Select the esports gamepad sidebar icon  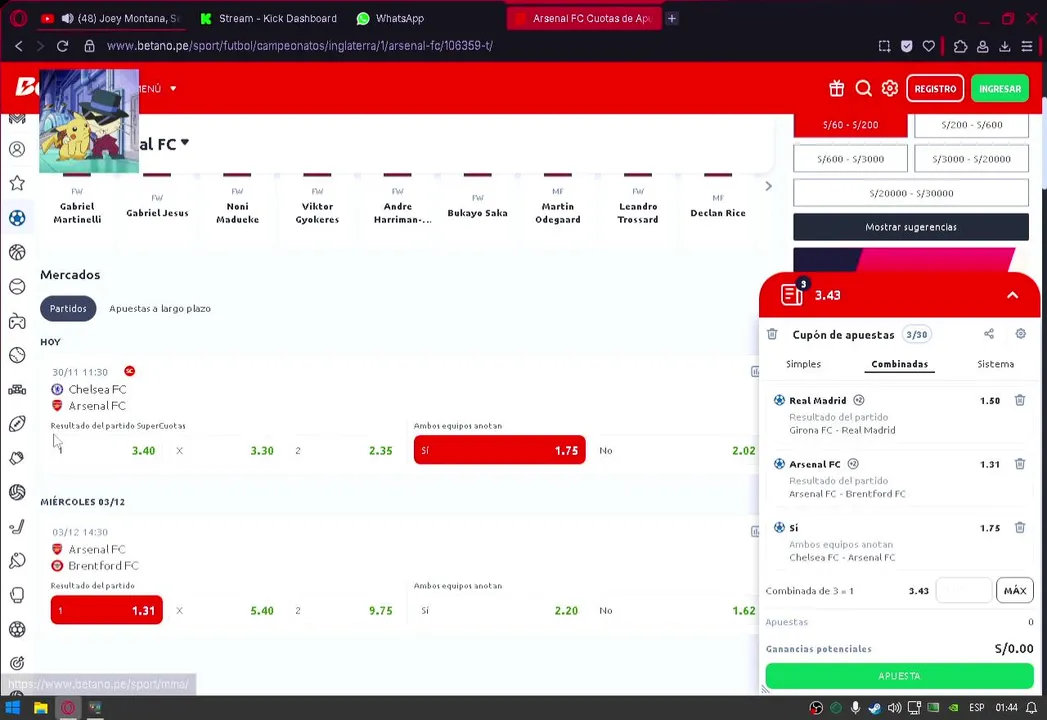(17, 321)
